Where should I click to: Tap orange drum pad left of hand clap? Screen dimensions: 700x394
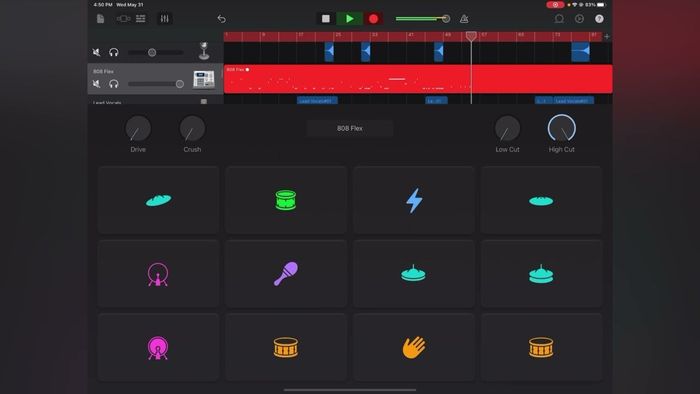(x=286, y=347)
